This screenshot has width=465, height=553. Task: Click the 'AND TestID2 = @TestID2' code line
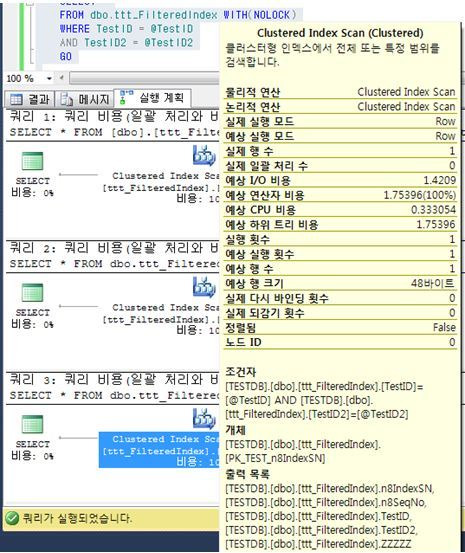[x=126, y=43]
